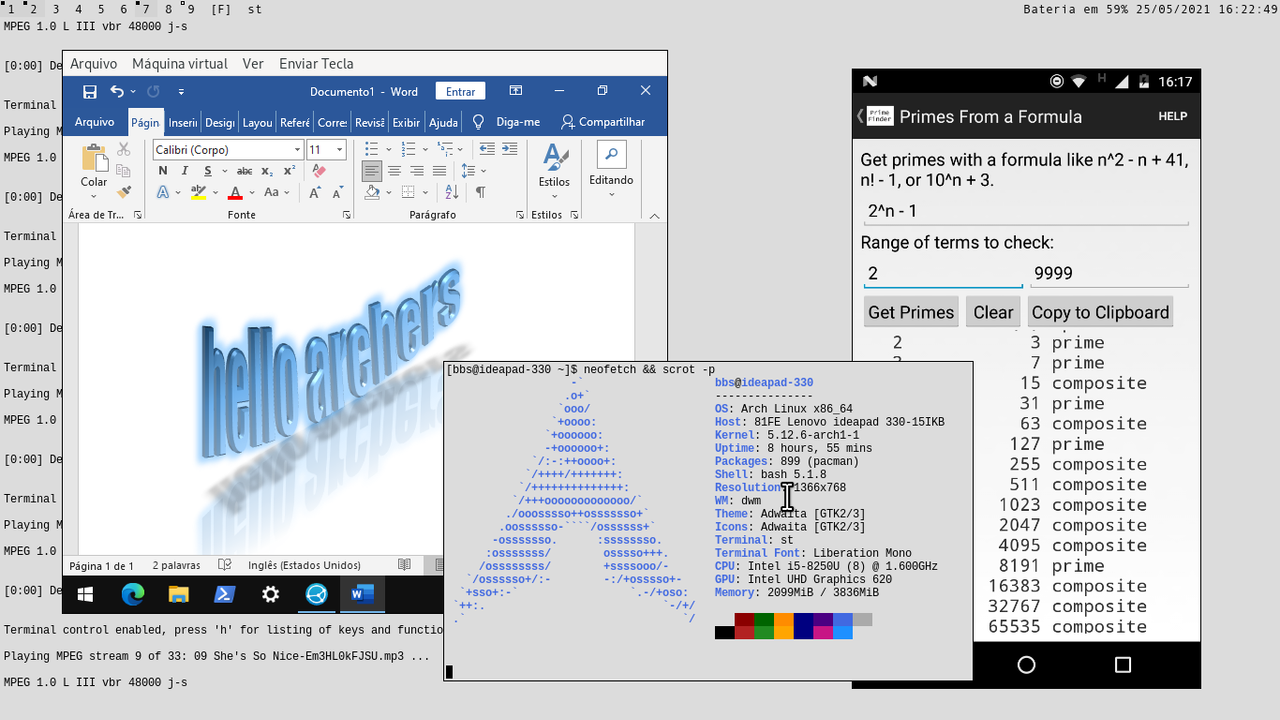Toggle left alignment in Word
The width and height of the screenshot is (1280, 720).
pos(372,171)
